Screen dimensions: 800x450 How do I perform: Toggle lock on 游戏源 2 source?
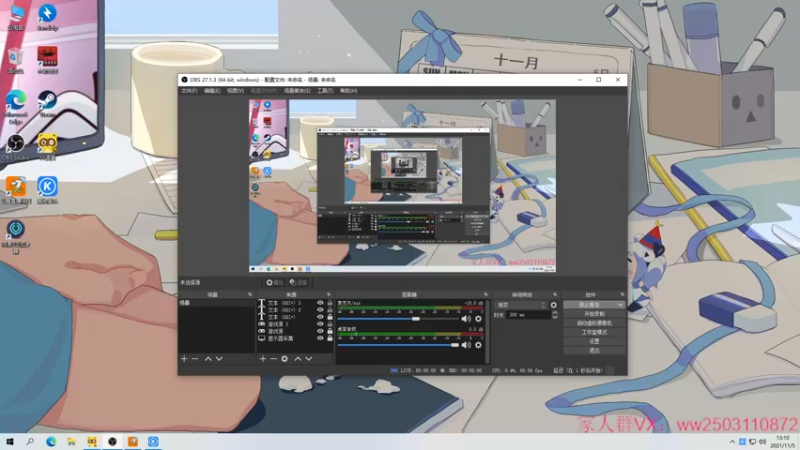(x=330, y=324)
